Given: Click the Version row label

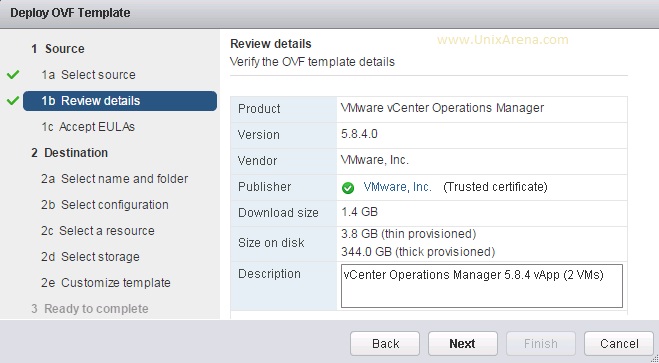Looking at the screenshot, I should [x=258, y=135].
